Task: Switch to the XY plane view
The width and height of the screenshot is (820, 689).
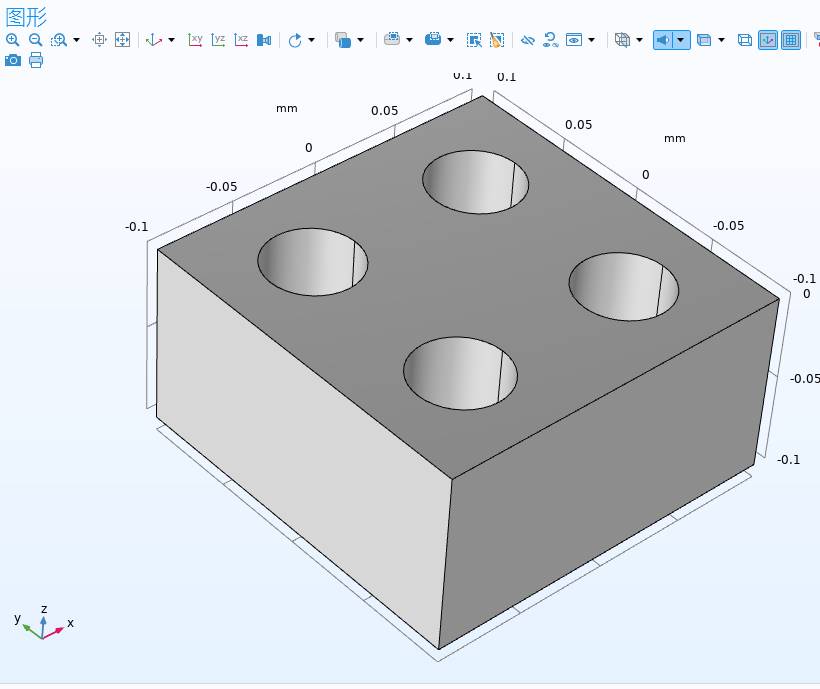Action: (195, 40)
